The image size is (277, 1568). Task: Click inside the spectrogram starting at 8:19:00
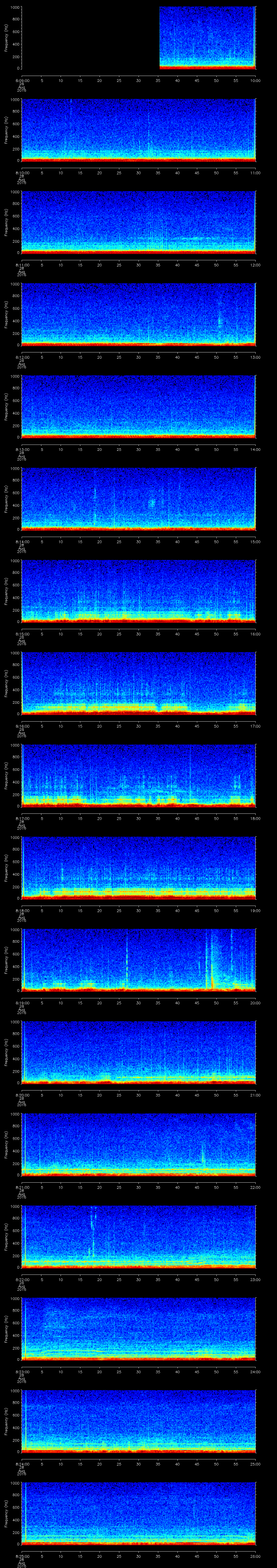(139, 960)
